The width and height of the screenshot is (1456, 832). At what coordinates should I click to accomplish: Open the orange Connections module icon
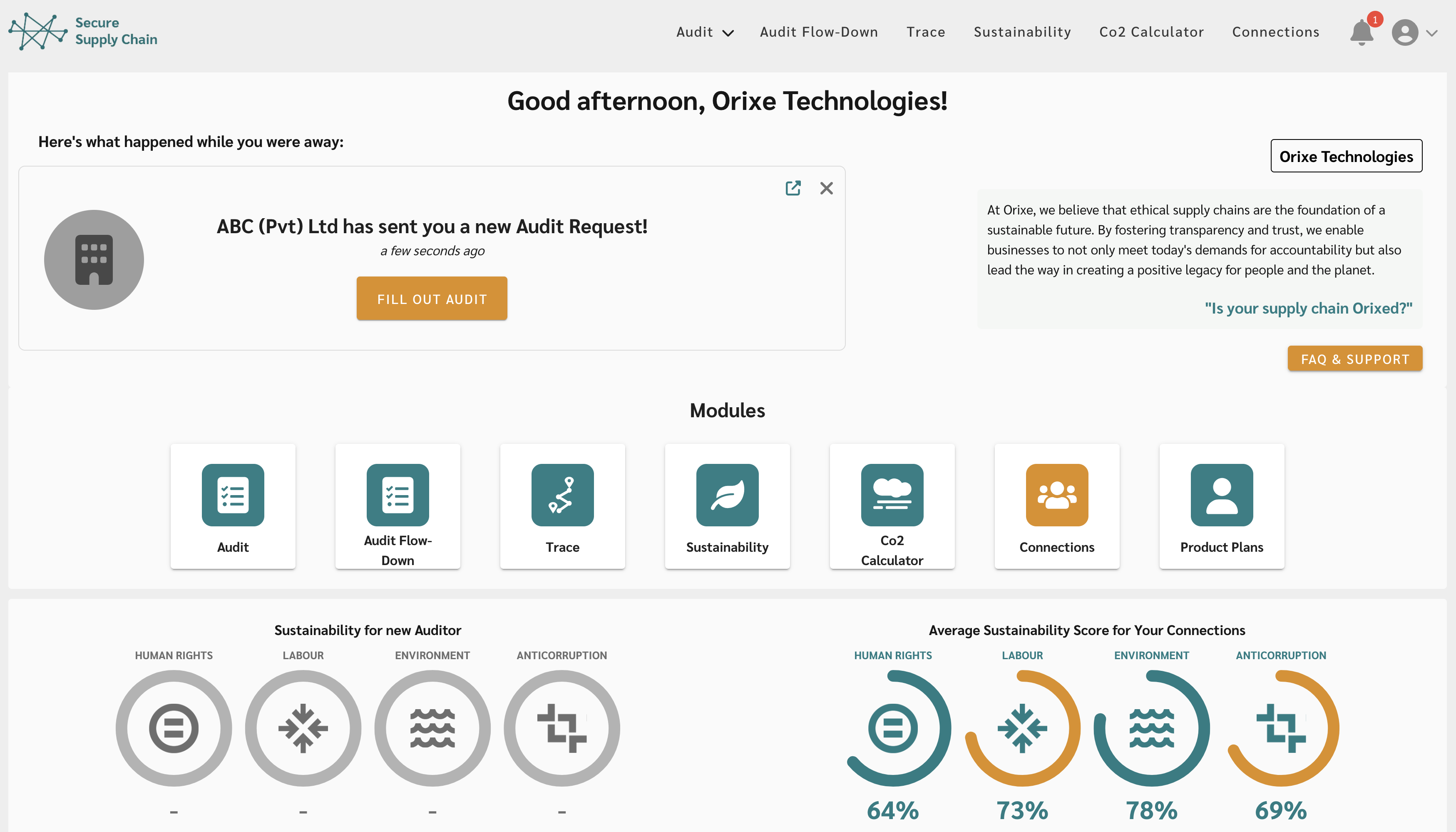click(x=1057, y=495)
